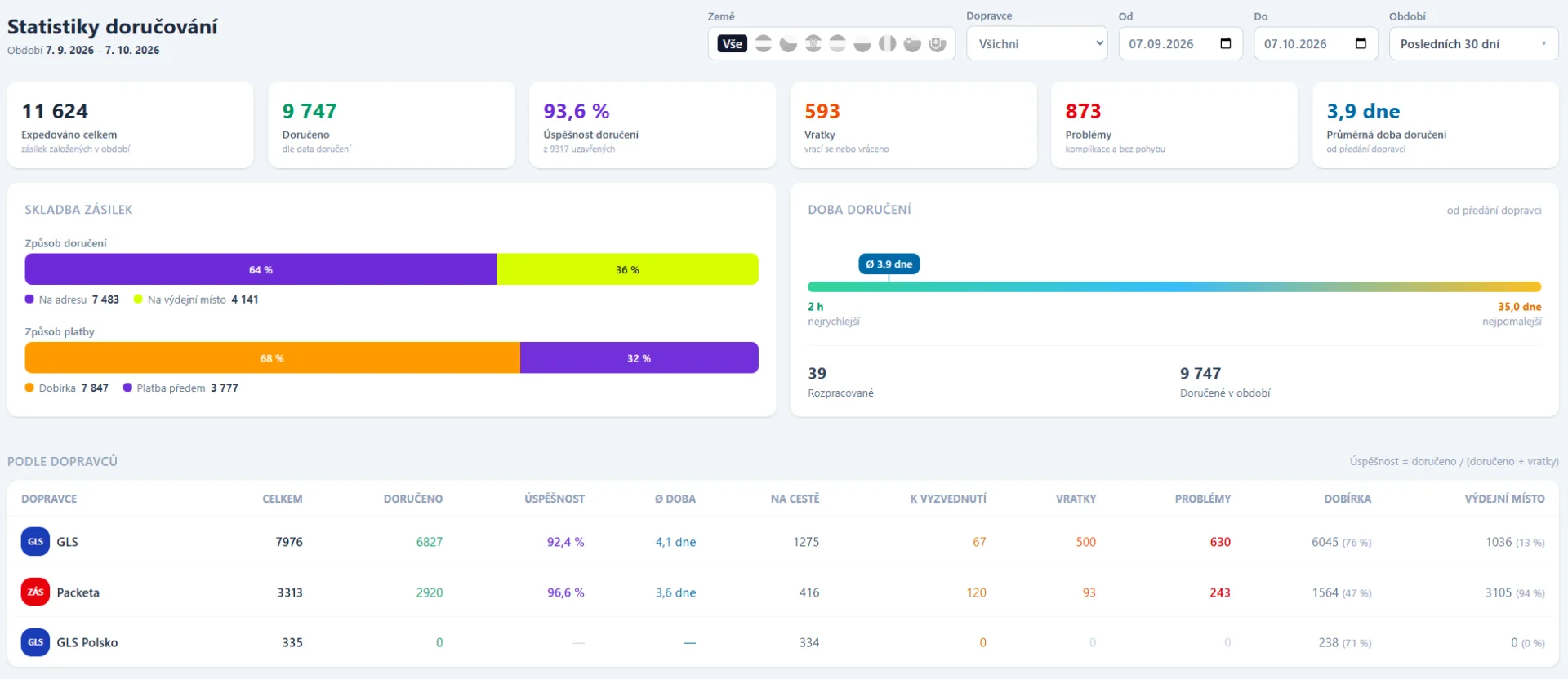Open the calendar picker in the Od field
Image resolution: width=1568 pixels, height=679 pixels.
pos(1226,43)
